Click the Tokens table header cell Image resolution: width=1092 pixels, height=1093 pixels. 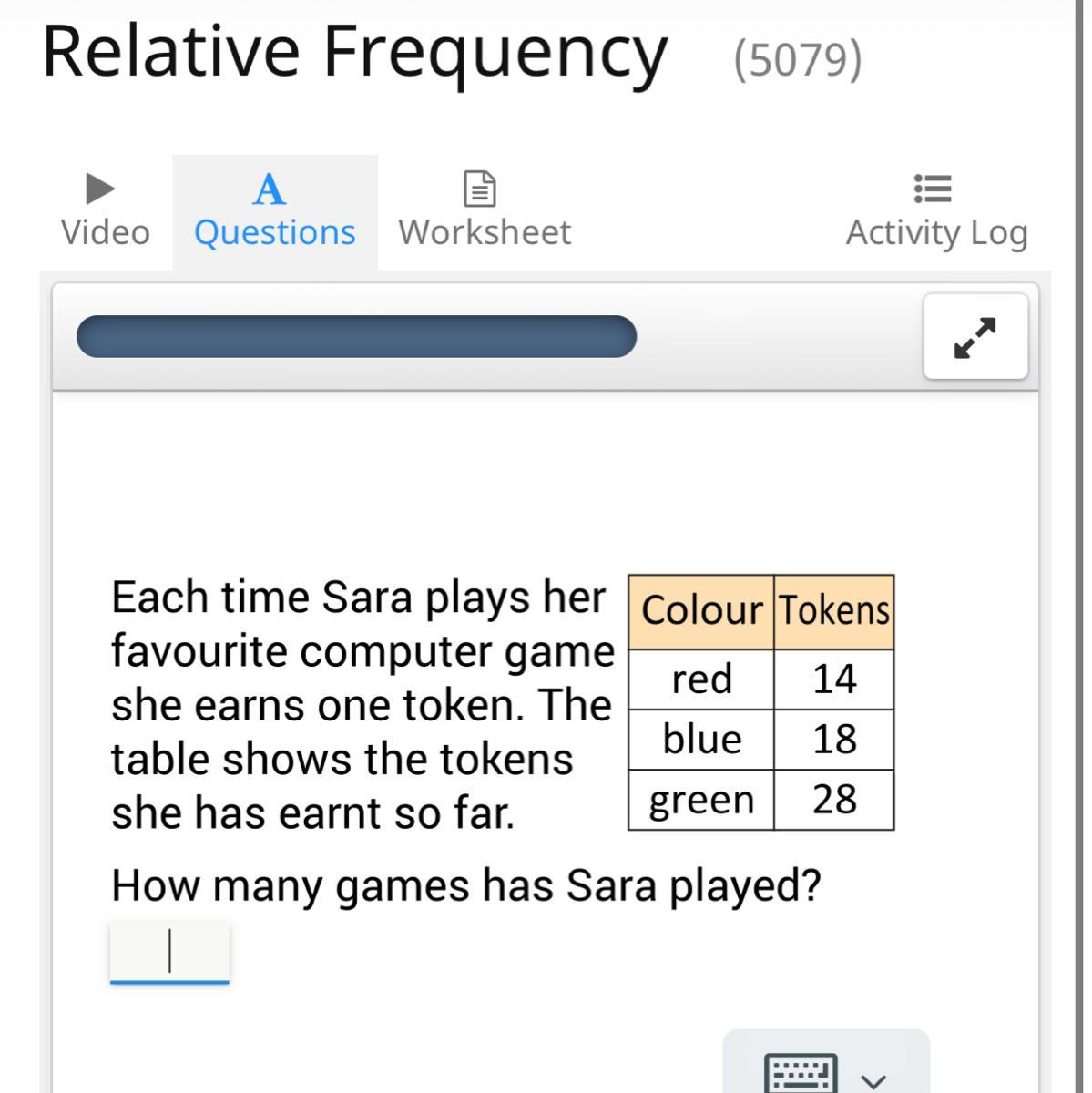tap(834, 611)
